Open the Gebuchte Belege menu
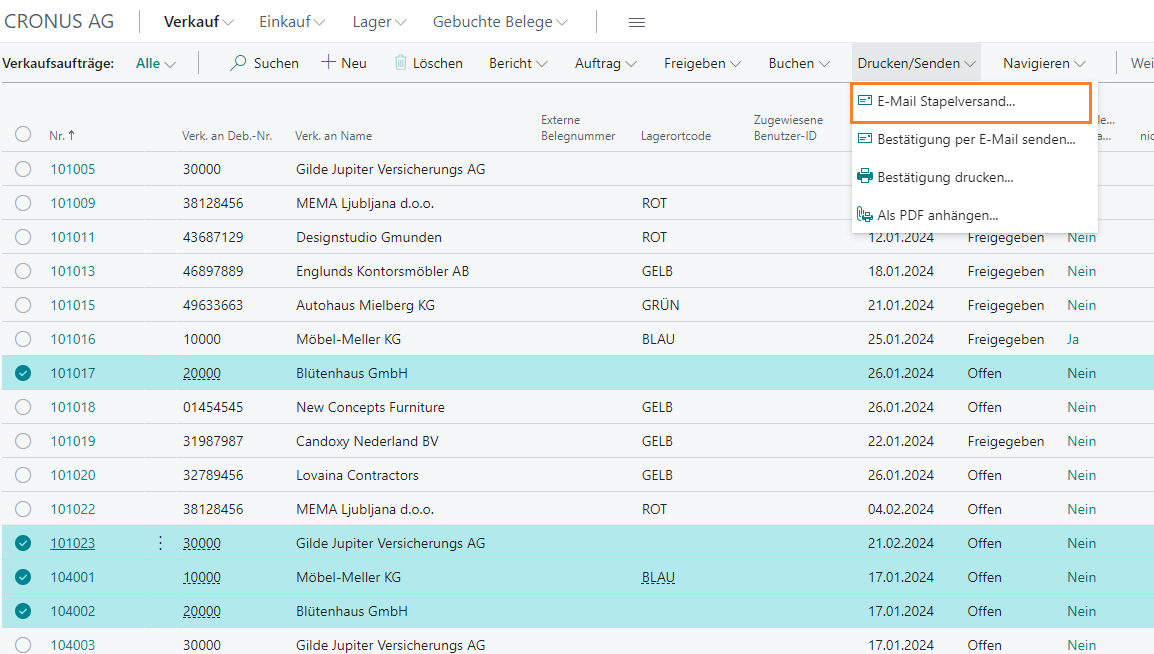Screen dimensions: 1154x654 click(x=500, y=22)
